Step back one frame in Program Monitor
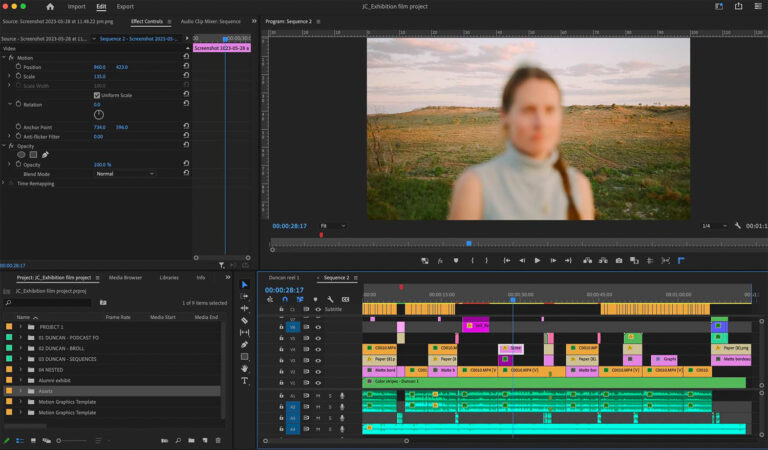Image resolution: width=768 pixels, height=450 pixels. pos(522,261)
